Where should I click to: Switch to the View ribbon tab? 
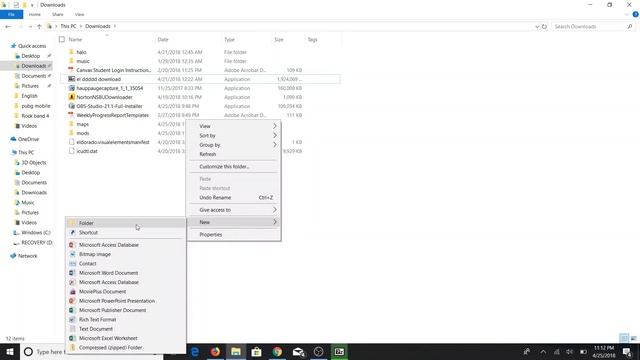coord(79,14)
